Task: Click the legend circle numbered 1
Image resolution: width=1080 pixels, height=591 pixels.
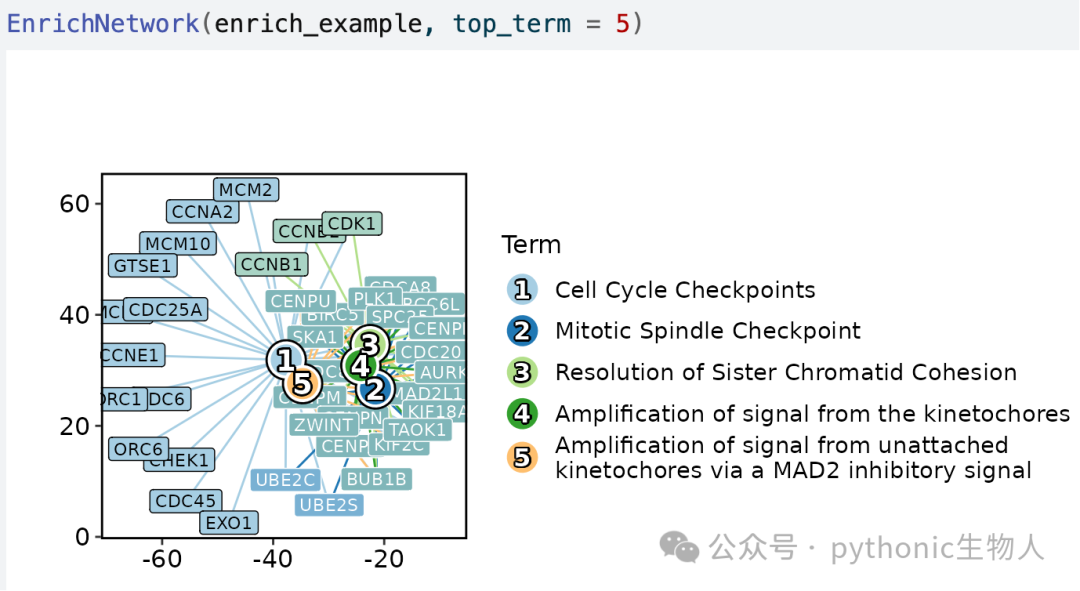Action: [522, 290]
